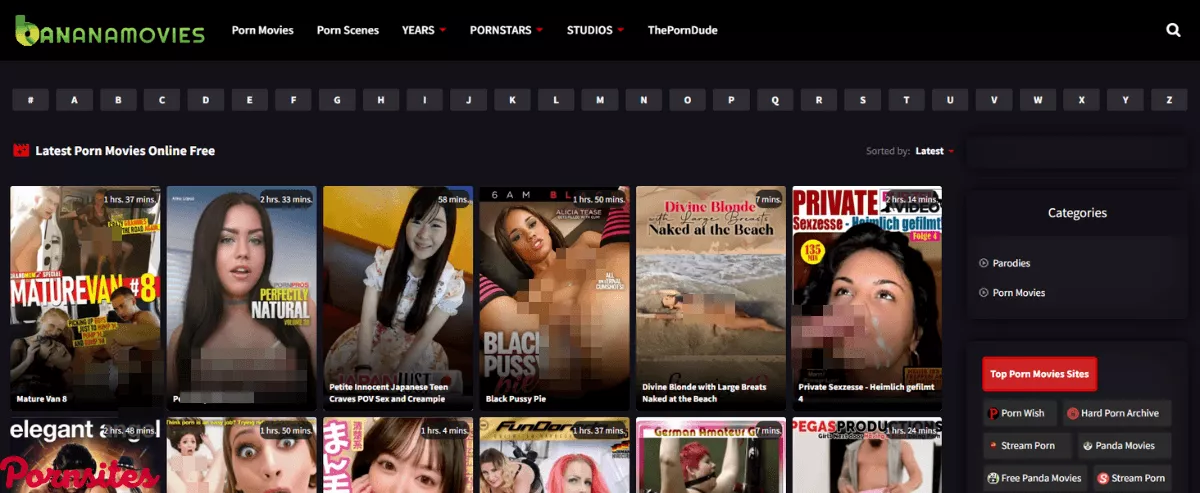Expand the STUDIOS dropdown menu

coord(595,30)
